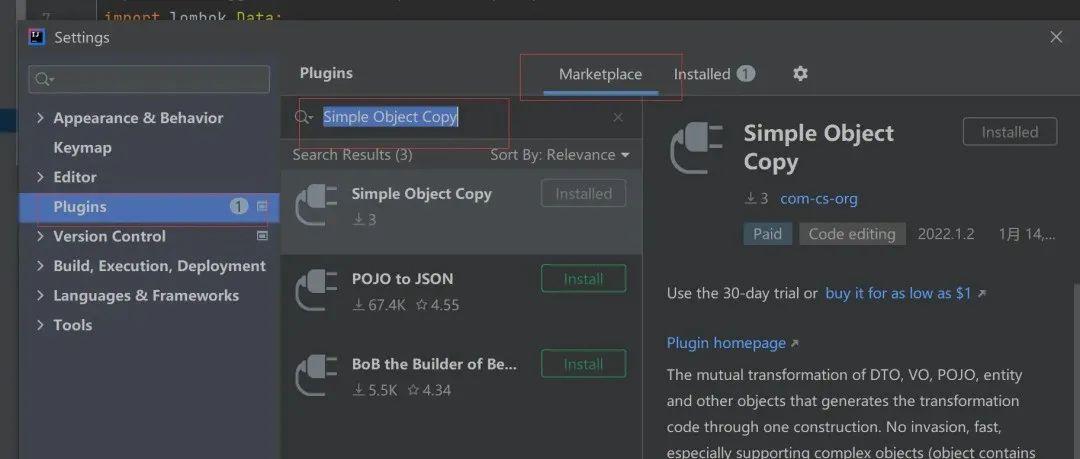Viewport: 1080px width, 459px height.
Task: Focus the settings search field
Action: click(x=149, y=79)
